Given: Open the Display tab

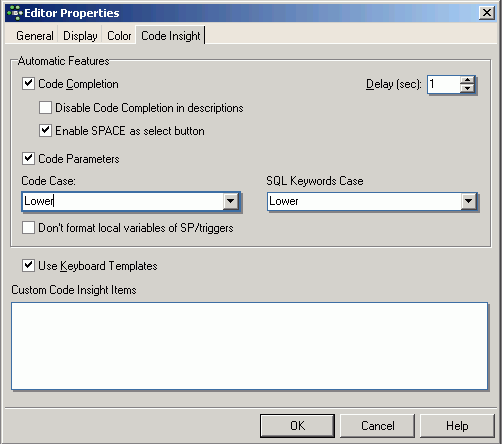Looking at the screenshot, I should [x=80, y=36].
